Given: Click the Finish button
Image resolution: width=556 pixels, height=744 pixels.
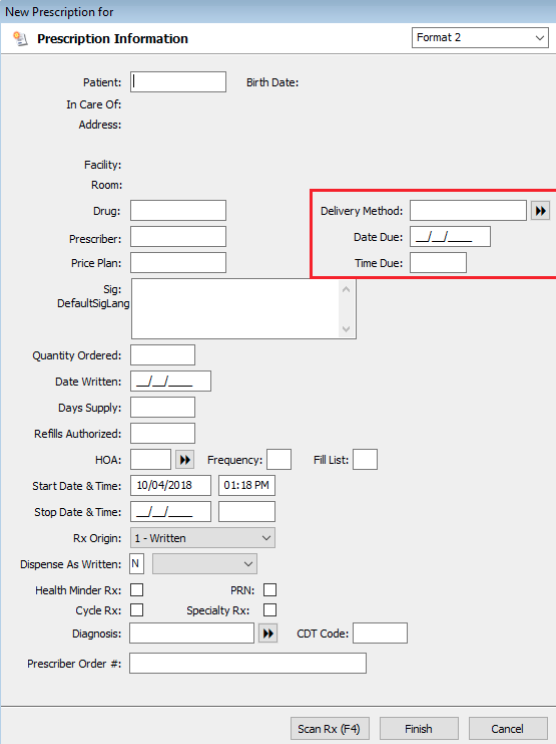Looking at the screenshot, I should point(419,729).
